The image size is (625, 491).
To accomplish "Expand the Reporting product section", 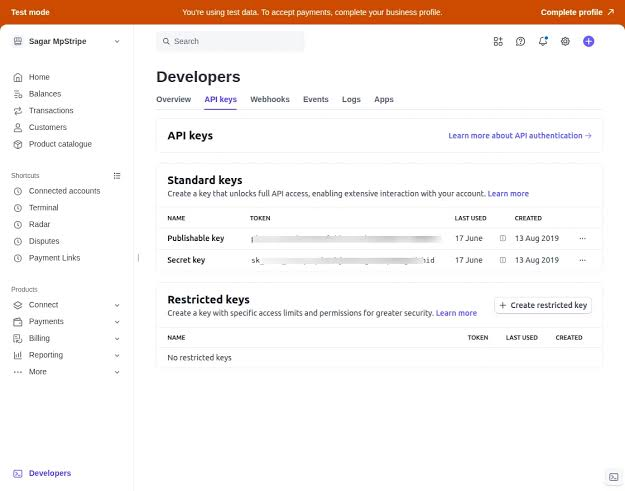I will (117, 355).
